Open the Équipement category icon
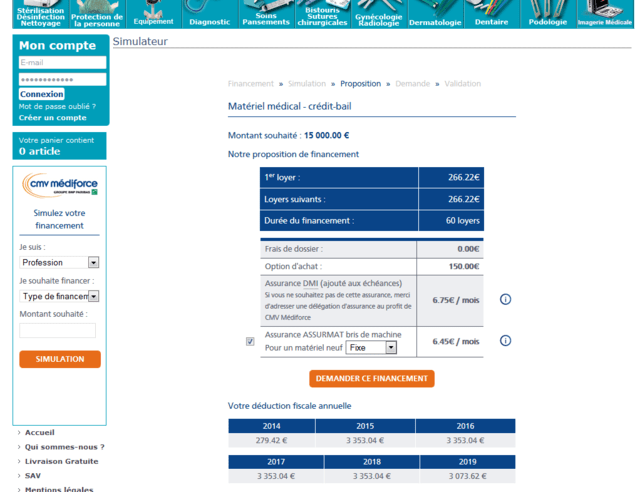 click(153, 14)
